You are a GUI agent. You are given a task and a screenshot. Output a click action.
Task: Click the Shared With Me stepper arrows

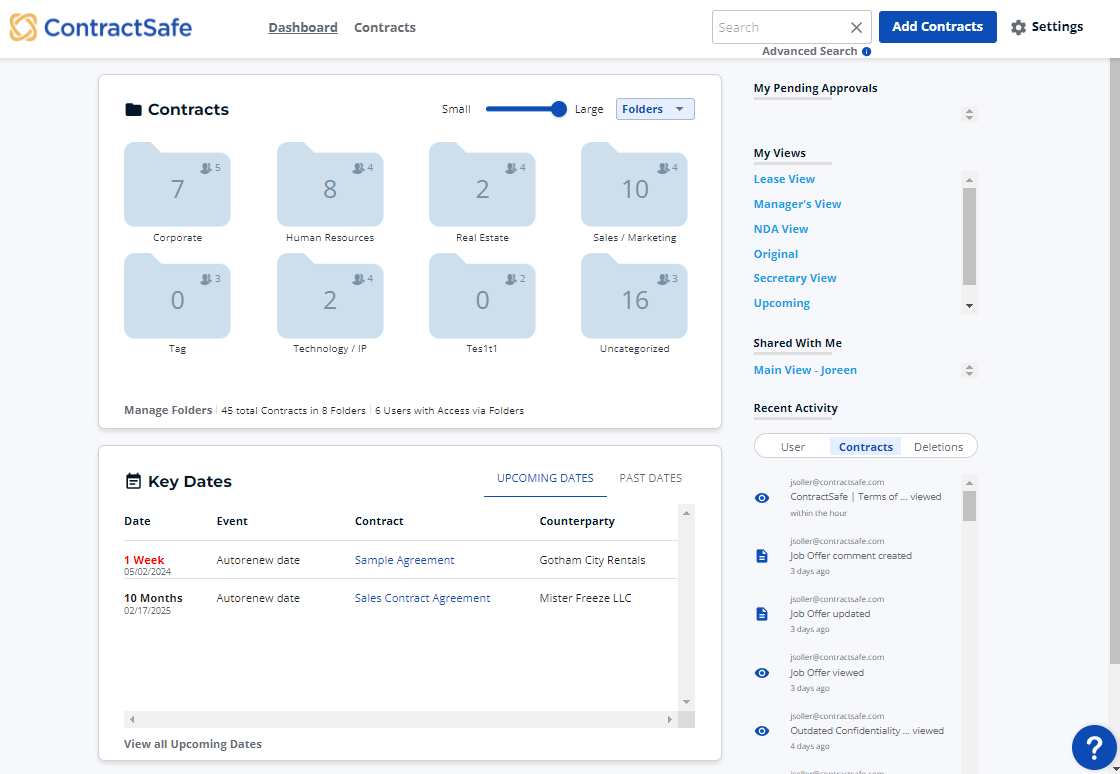tap(969, 371)
